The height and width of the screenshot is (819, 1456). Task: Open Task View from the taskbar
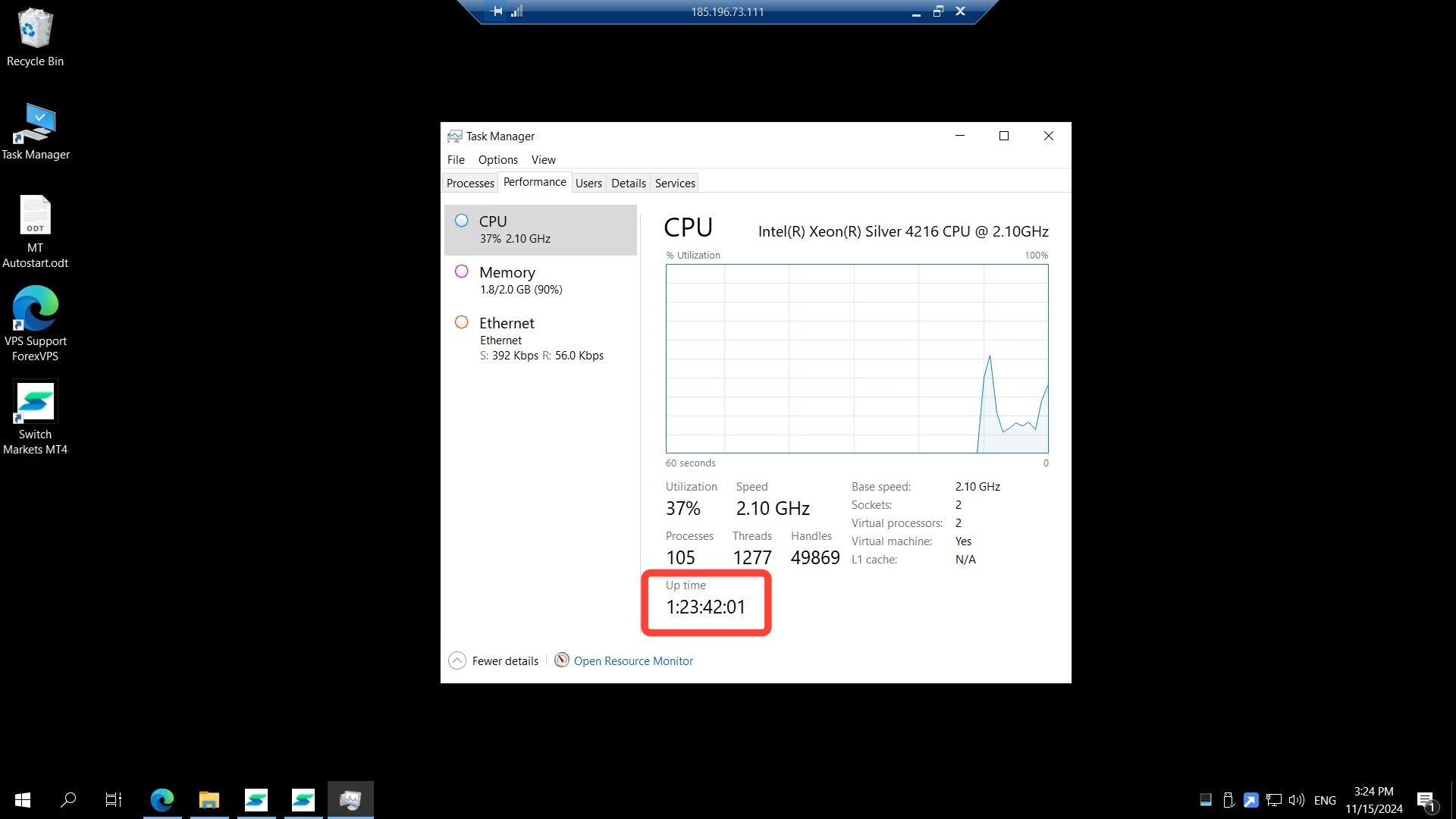(x=113, y=799)
